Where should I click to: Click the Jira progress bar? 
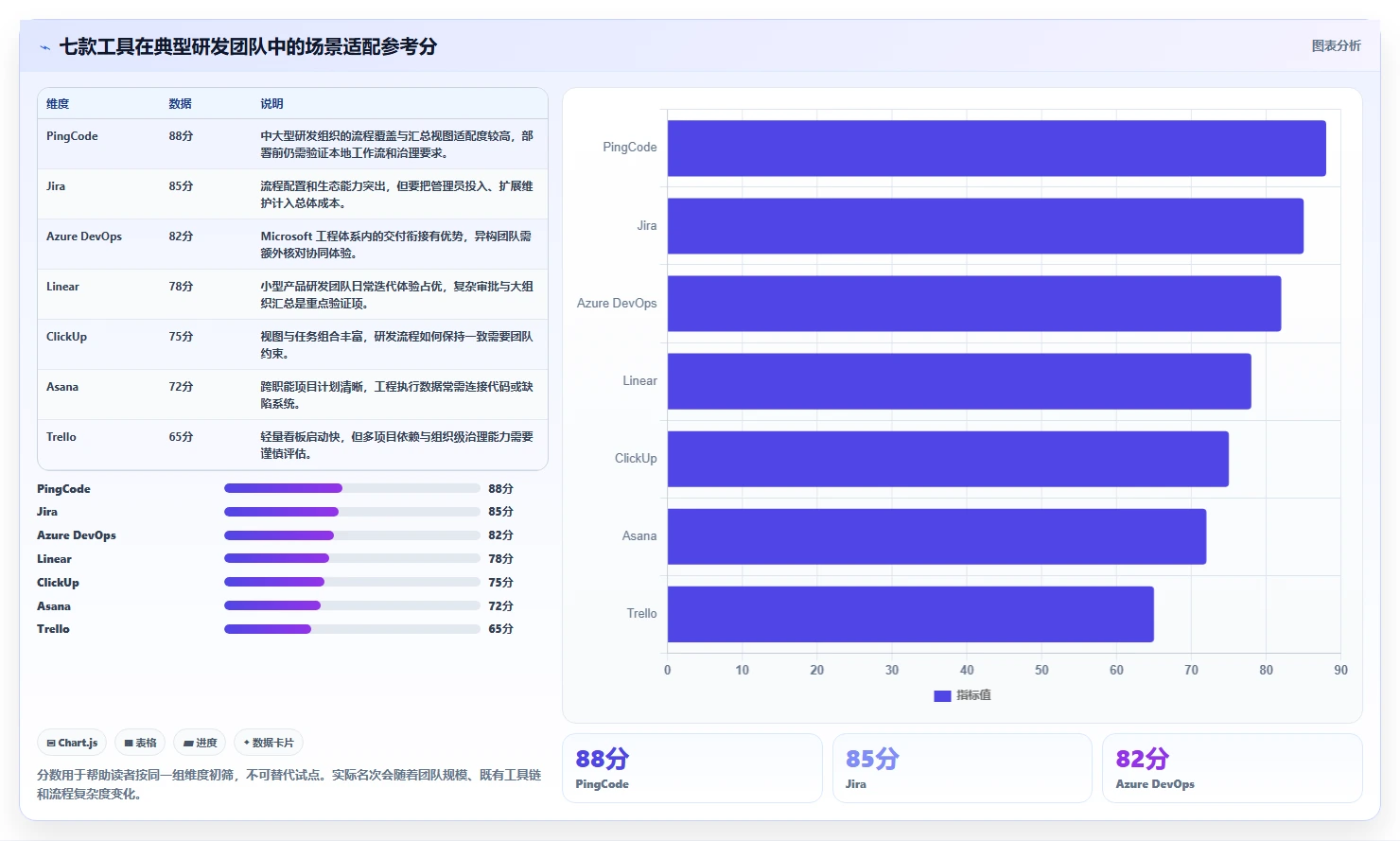[352, 512]
